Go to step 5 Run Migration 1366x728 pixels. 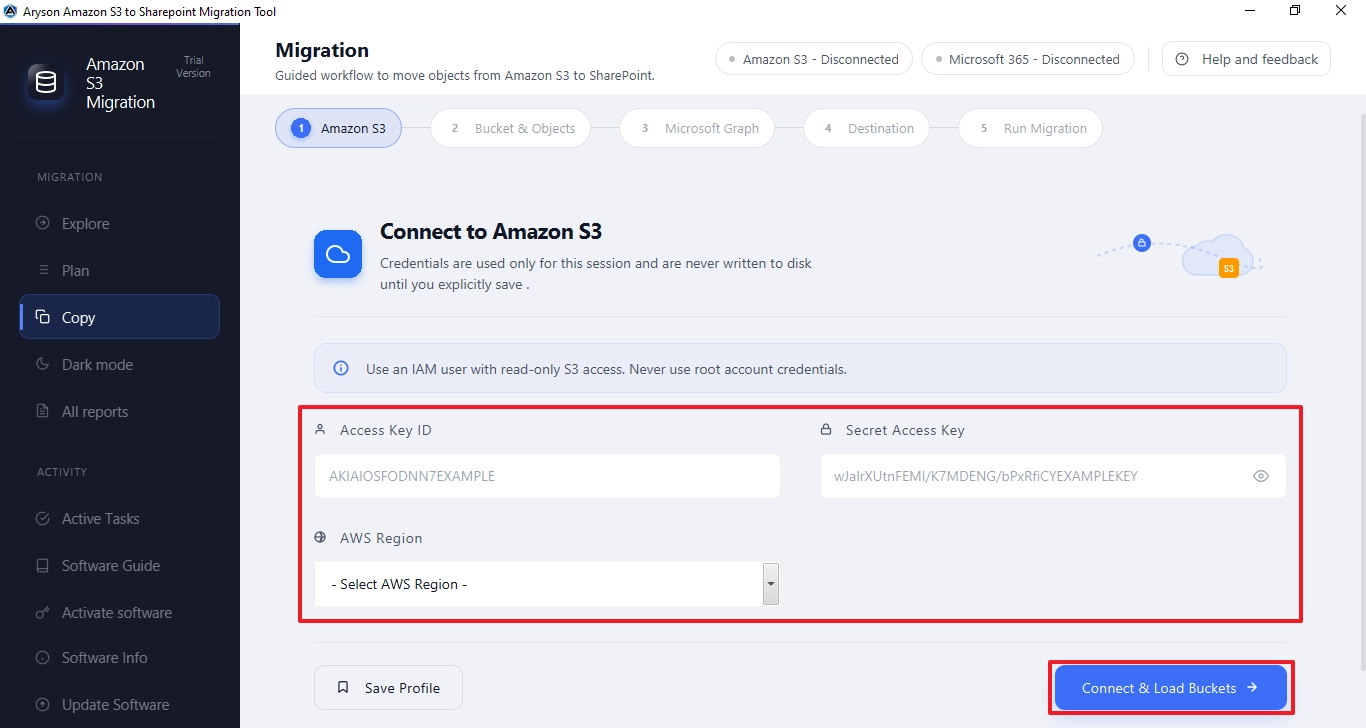click(x=1030, y=128)
